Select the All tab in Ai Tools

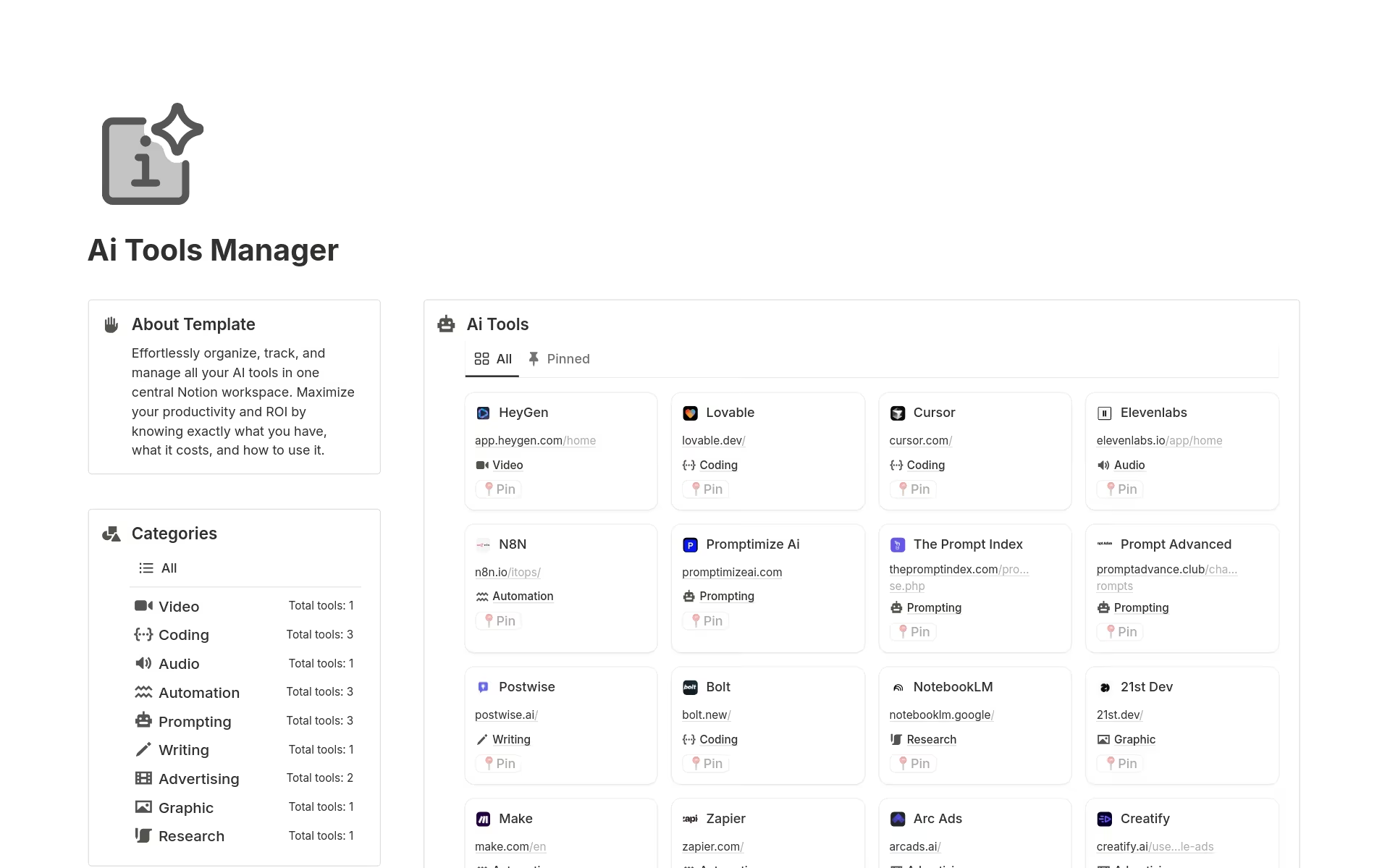click(493, 359)
